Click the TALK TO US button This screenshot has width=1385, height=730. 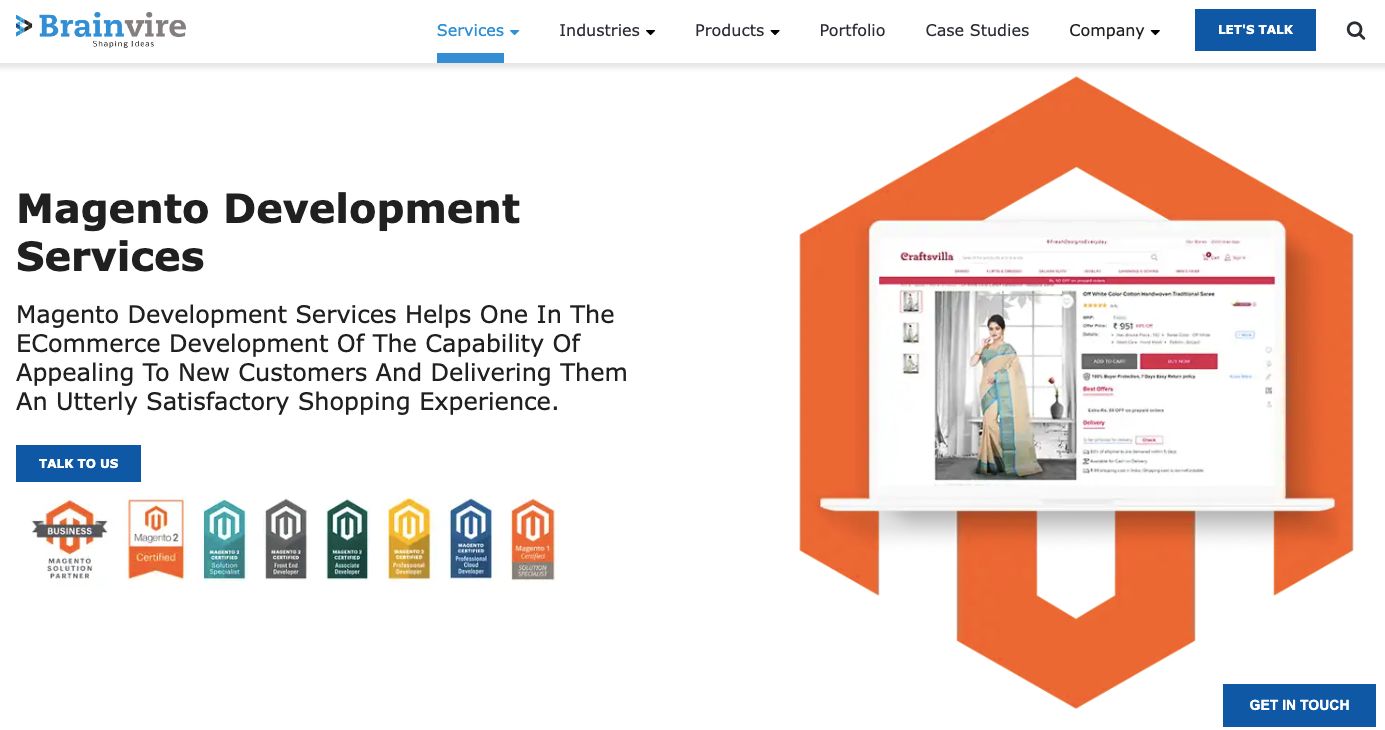tap(78, 463)
